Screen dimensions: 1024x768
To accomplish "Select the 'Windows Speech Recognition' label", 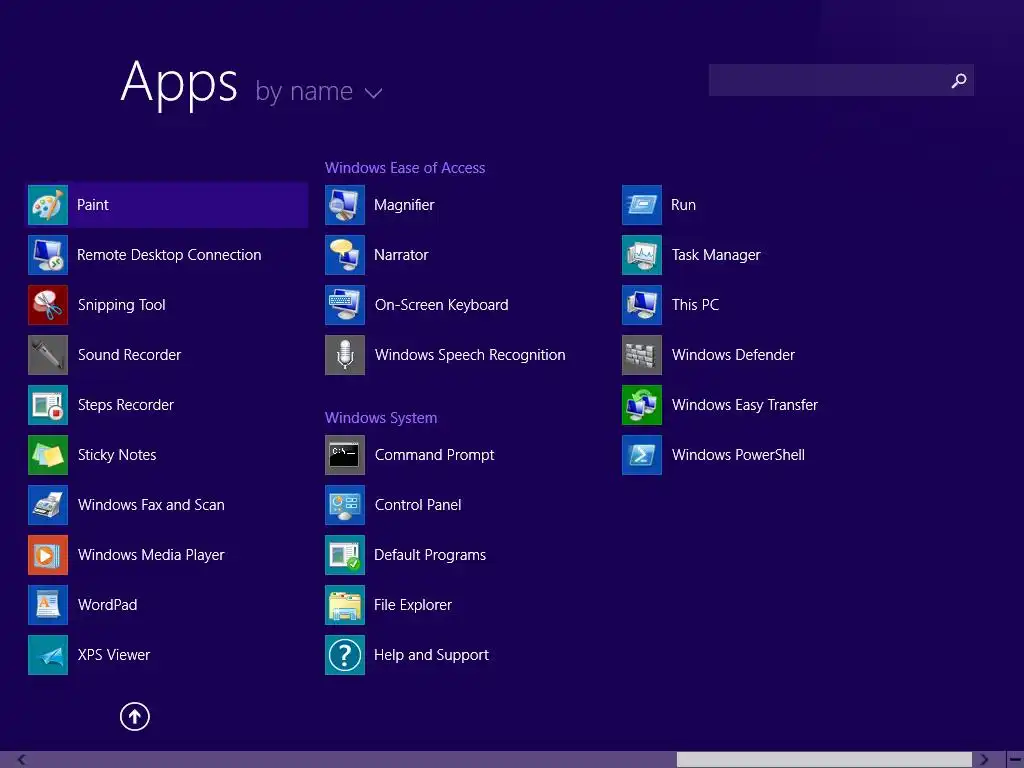I will pos(470,355).
